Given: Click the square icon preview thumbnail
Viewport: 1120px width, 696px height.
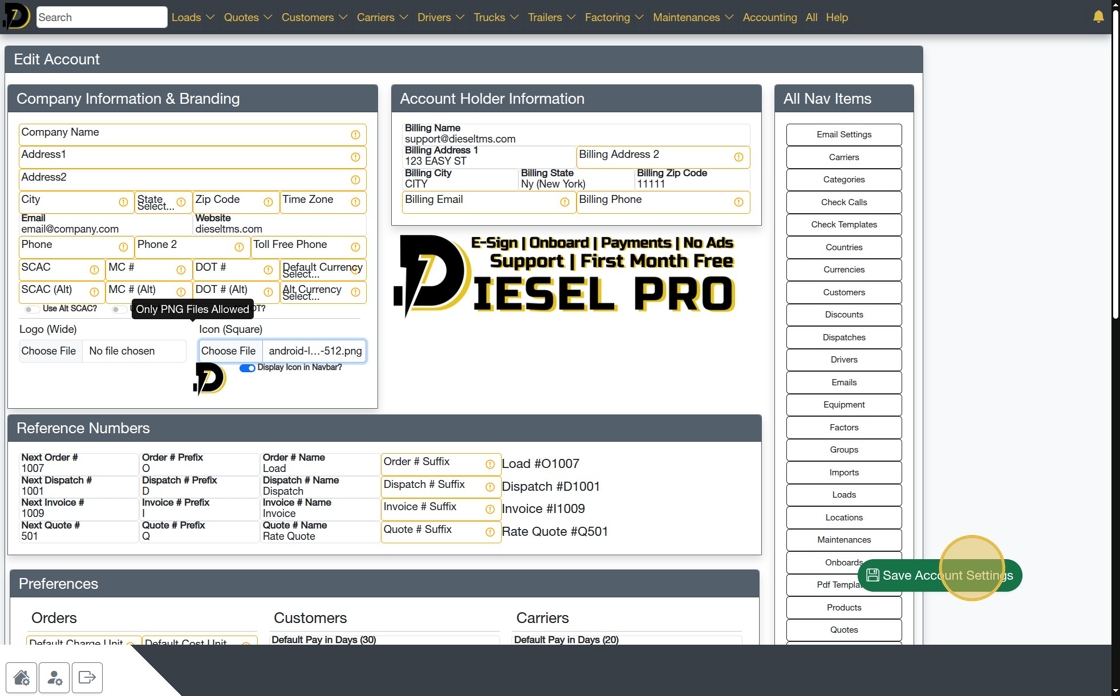Looking at the screenshot, I should tap(209, 379).
